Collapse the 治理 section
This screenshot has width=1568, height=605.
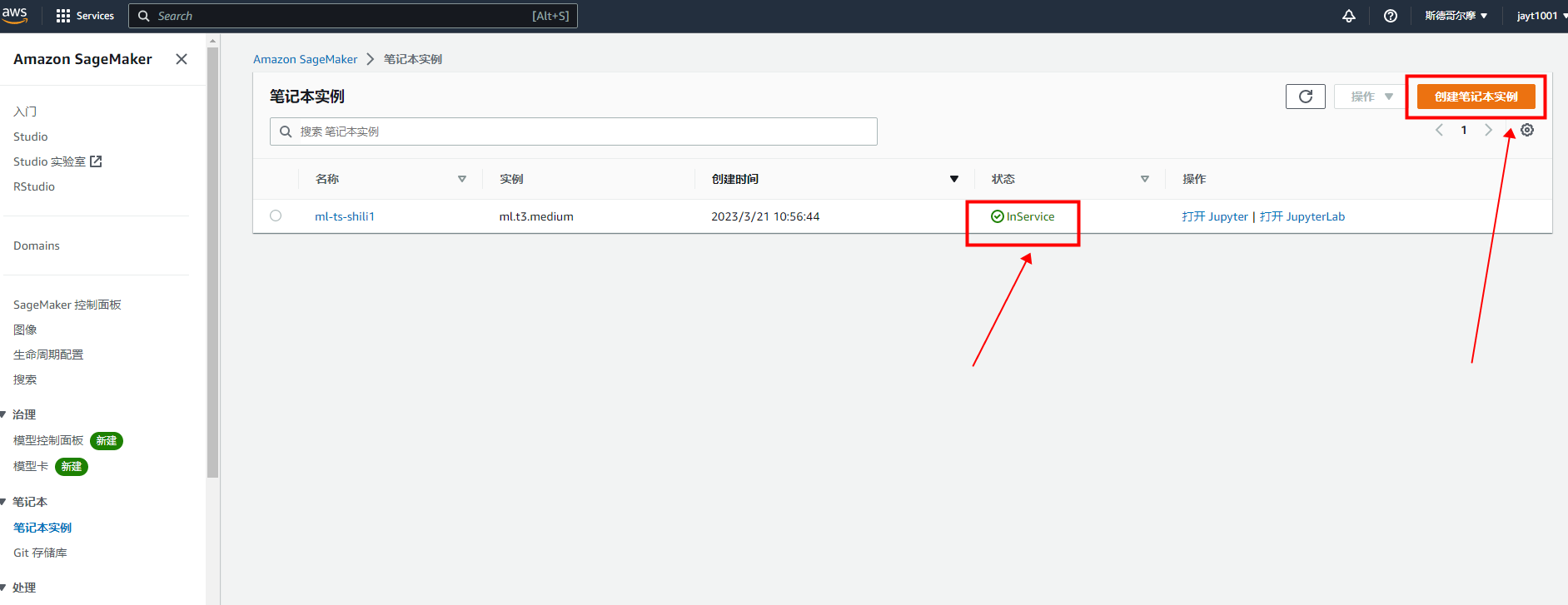(3, 414)
